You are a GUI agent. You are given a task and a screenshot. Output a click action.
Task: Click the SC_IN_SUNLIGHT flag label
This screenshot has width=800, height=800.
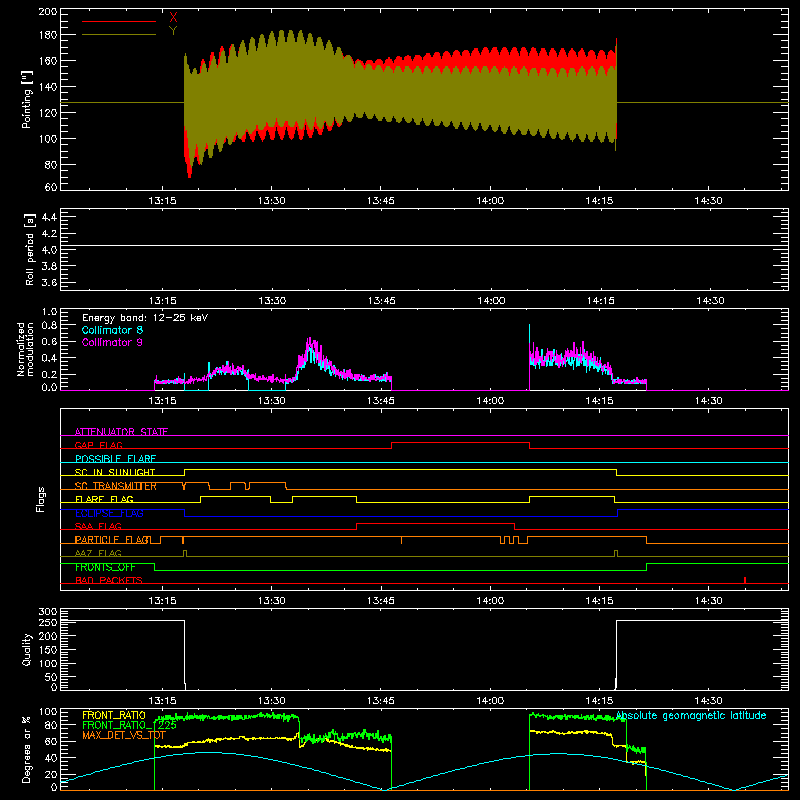click(x=115, y=472)
